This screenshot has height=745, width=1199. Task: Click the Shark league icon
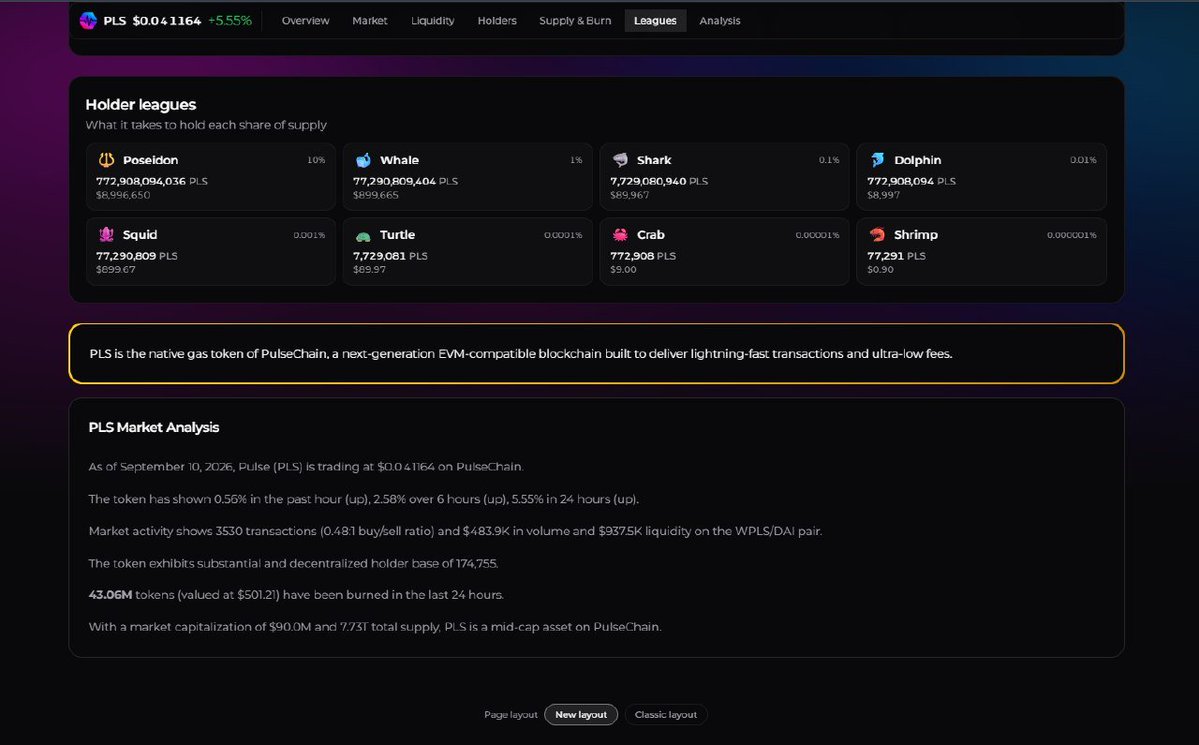pyautogui.click(x=620, y=160)
